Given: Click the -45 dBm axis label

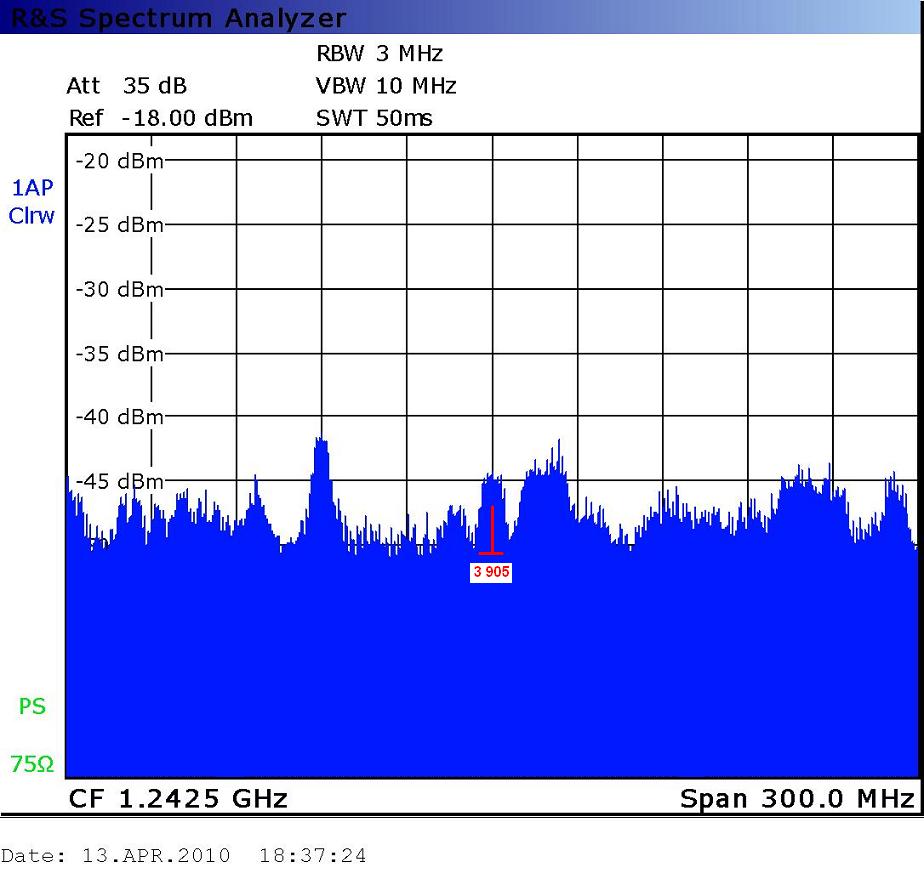Looking at the screenshot, I should coord(119,481).
